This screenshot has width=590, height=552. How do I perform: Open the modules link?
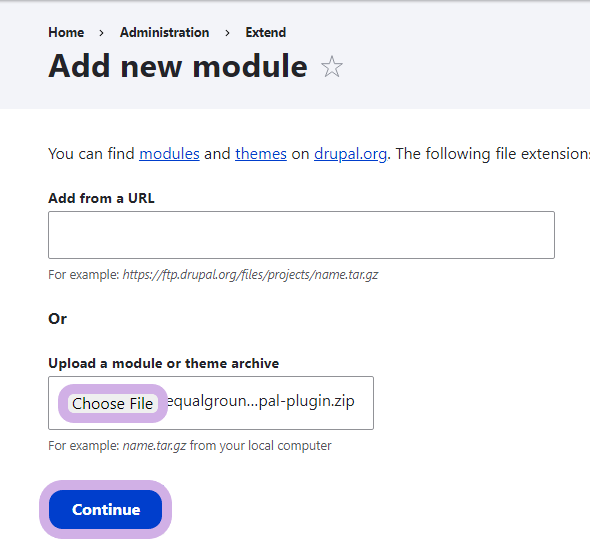click(169, 154)
